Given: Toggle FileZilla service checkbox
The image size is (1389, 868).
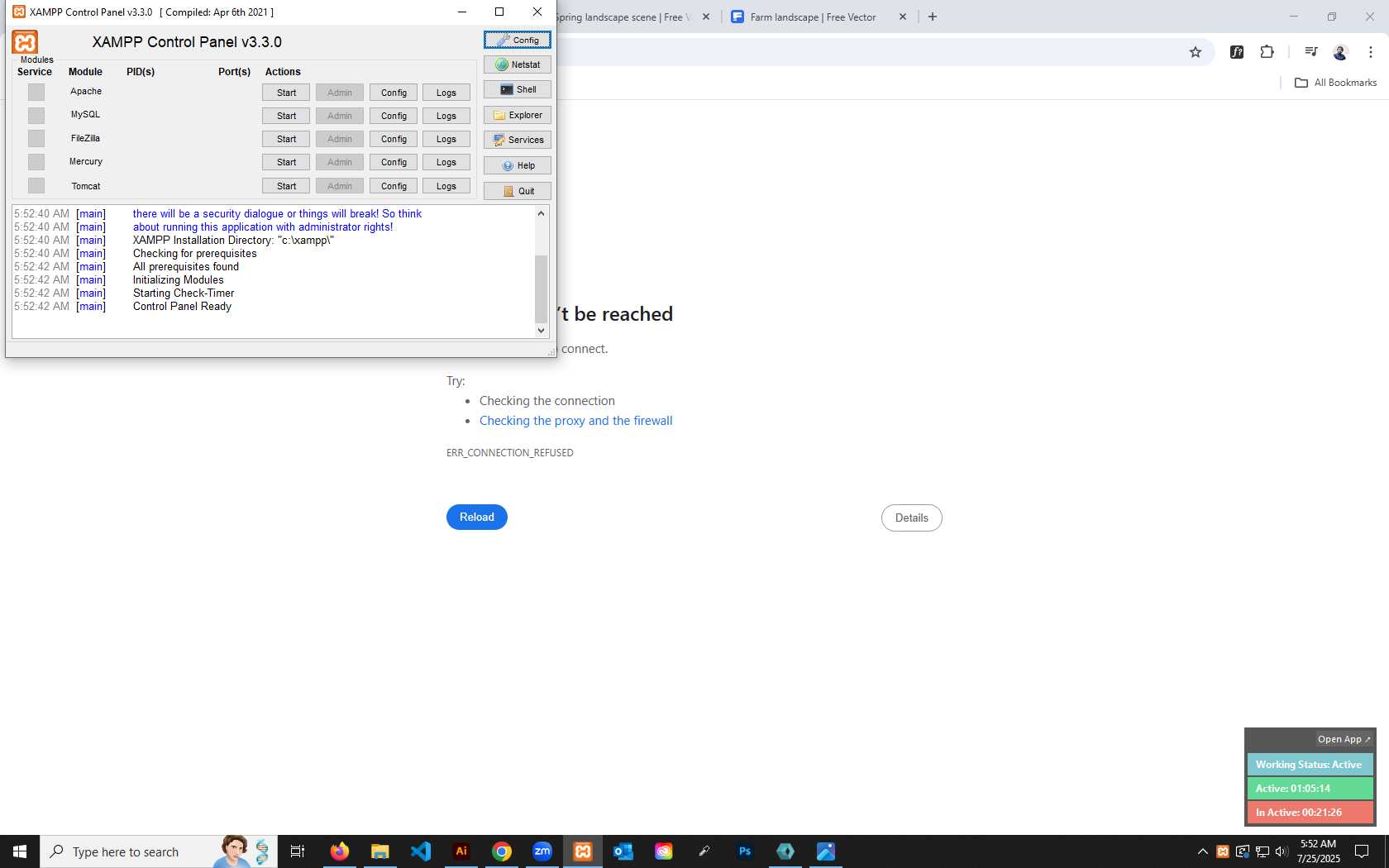Looking at the screenshot, I should [36, 138].
